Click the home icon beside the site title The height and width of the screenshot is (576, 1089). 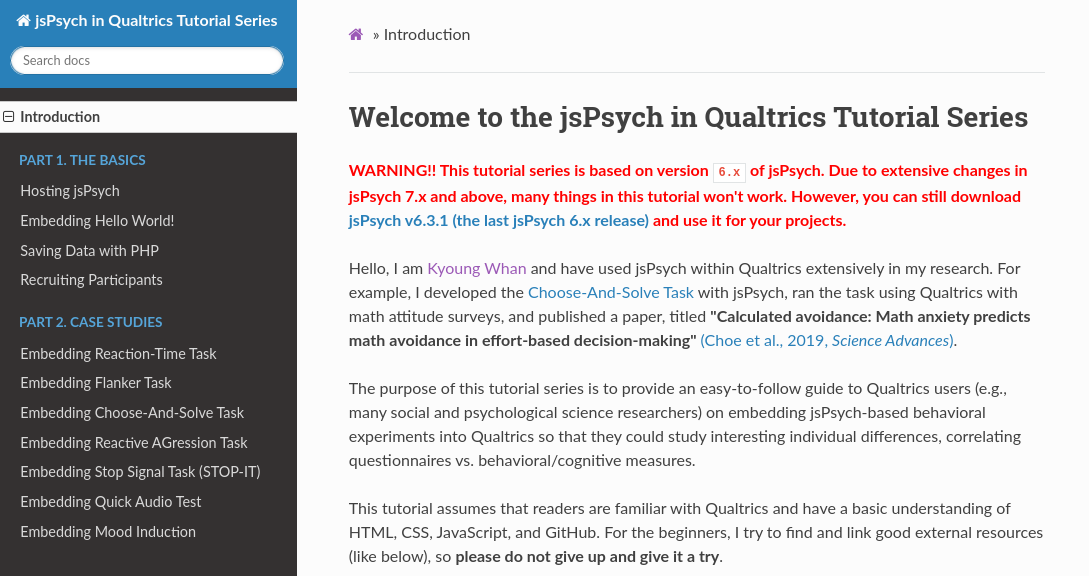pyautogui.click(x=24, y=20)
